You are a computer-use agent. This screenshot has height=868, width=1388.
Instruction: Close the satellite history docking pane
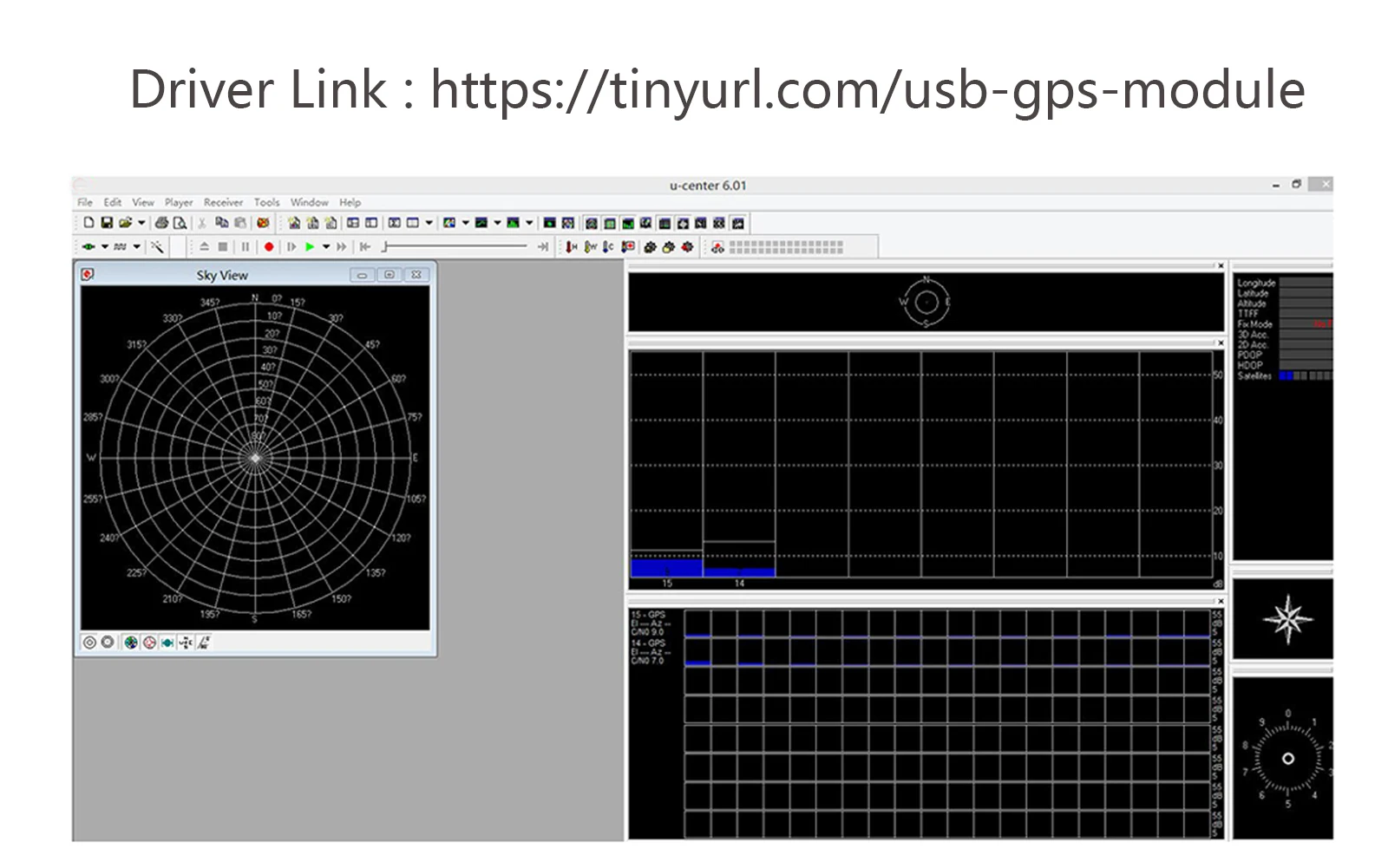(x=1221, y=601)
